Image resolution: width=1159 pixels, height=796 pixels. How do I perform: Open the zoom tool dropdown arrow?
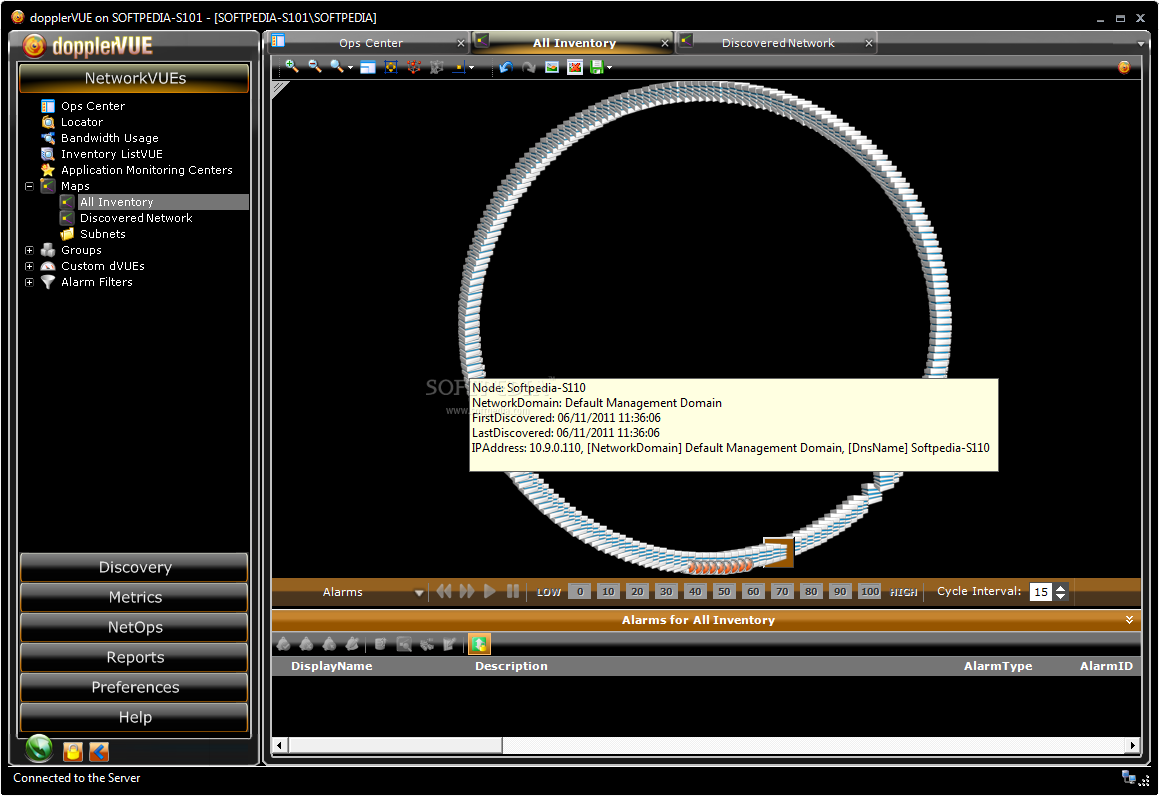(350, 68)
